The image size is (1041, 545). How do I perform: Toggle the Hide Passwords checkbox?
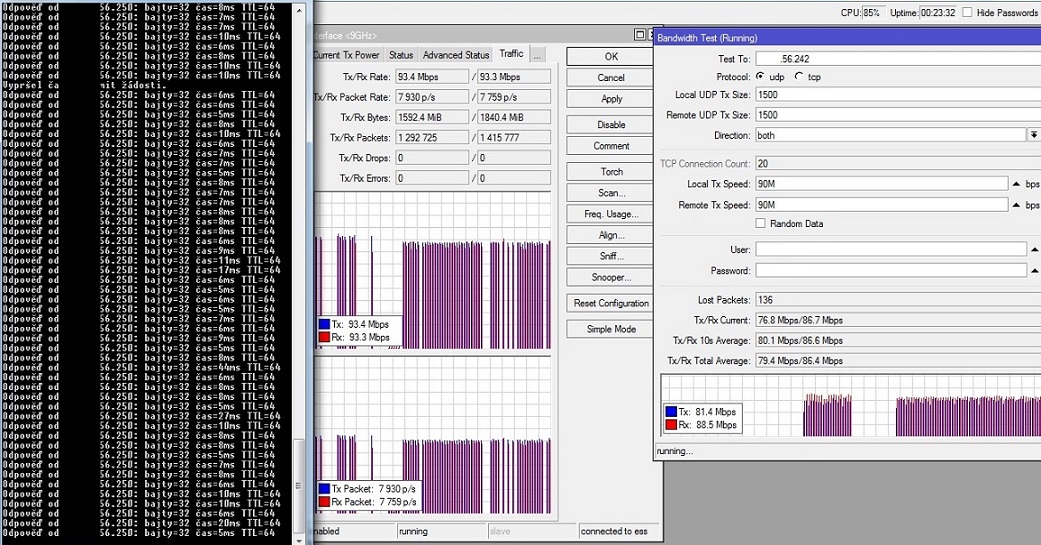(967, 13)
